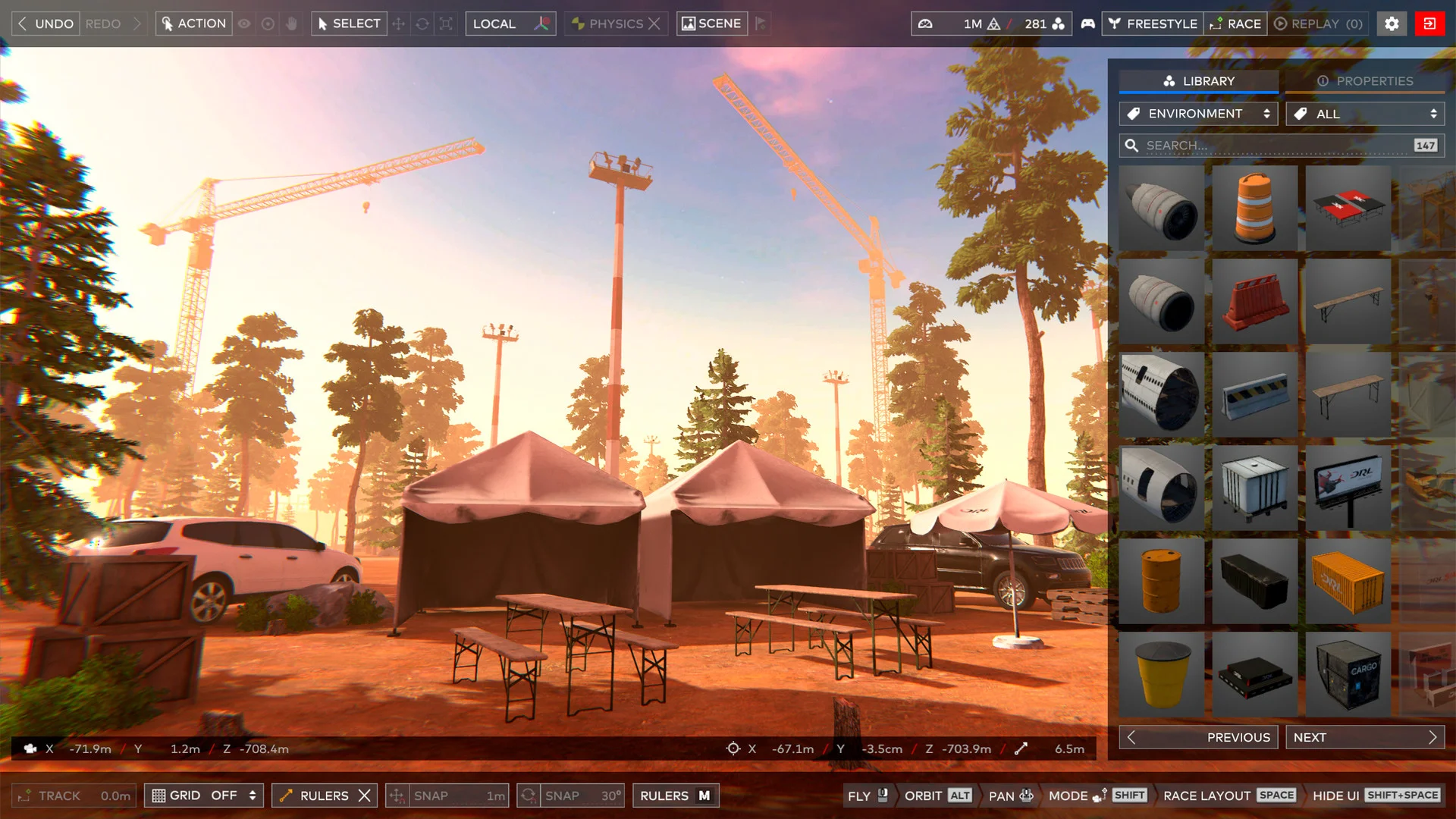Turn off Rulers via the X in bottom bar
This screenshot has height=819, width=1456.
tap(366, 795)
